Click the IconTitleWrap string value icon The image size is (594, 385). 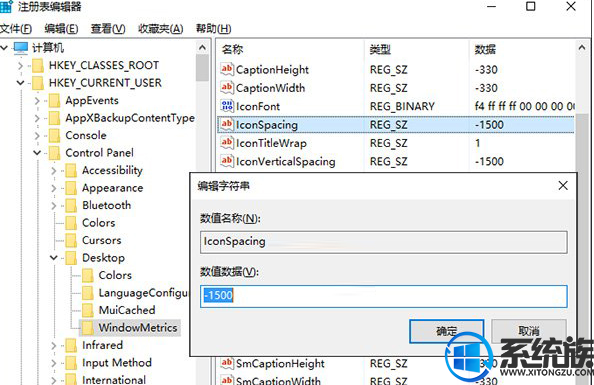point(227,142)
